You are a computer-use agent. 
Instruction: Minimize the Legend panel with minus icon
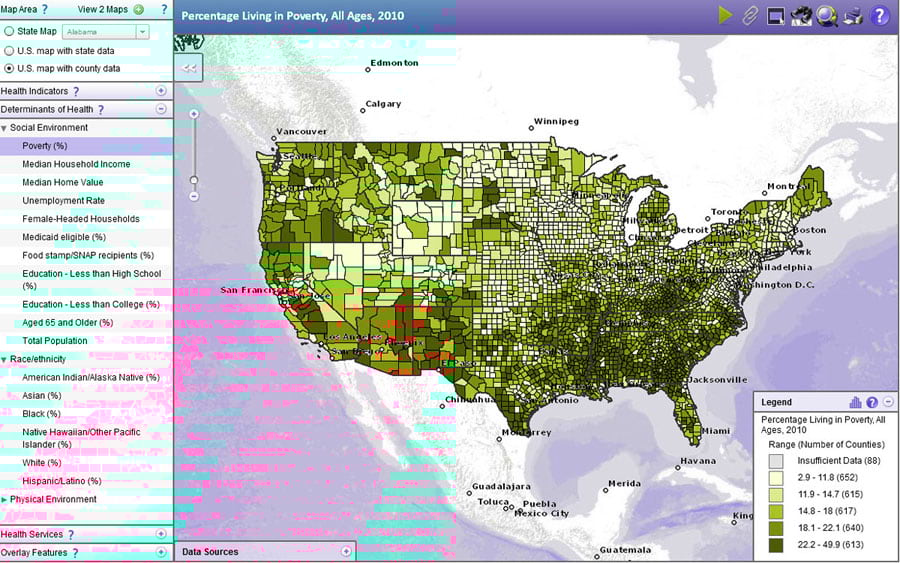coord(888,402)
